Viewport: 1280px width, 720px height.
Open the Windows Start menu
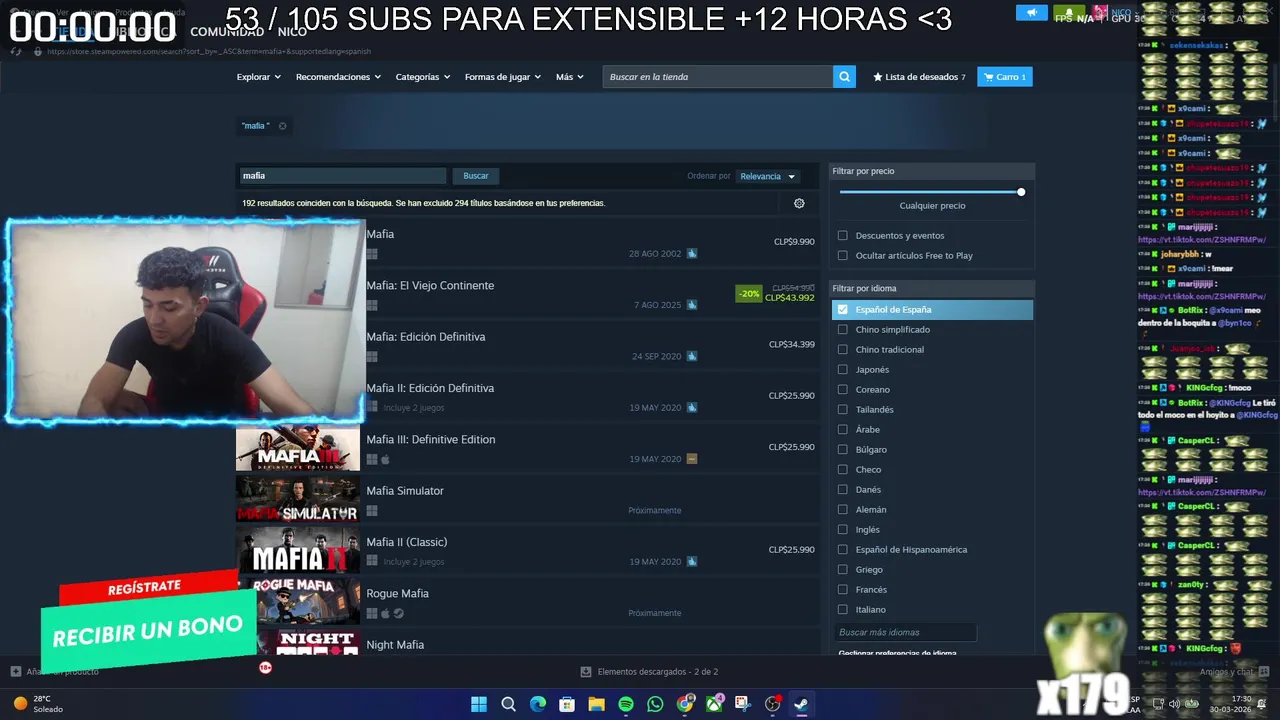click(479, 704)
